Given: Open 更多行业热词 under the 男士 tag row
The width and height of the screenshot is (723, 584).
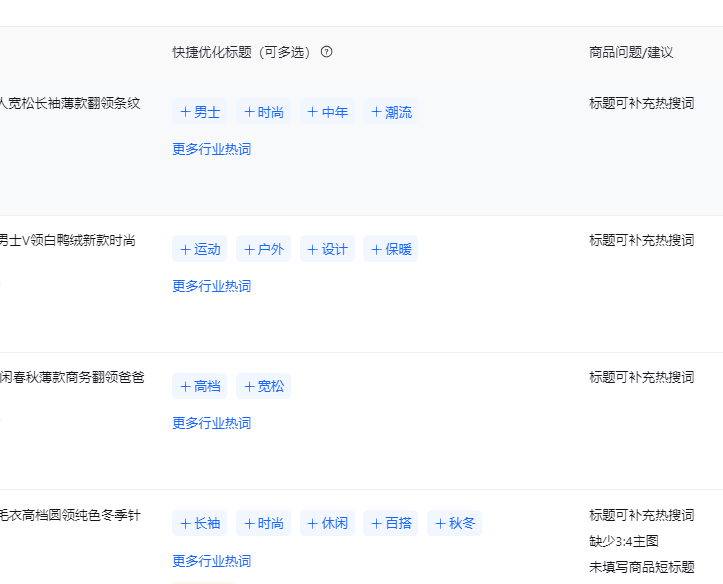Looking at the screenshot, I should pyautogui.click(x=211, y=149).
